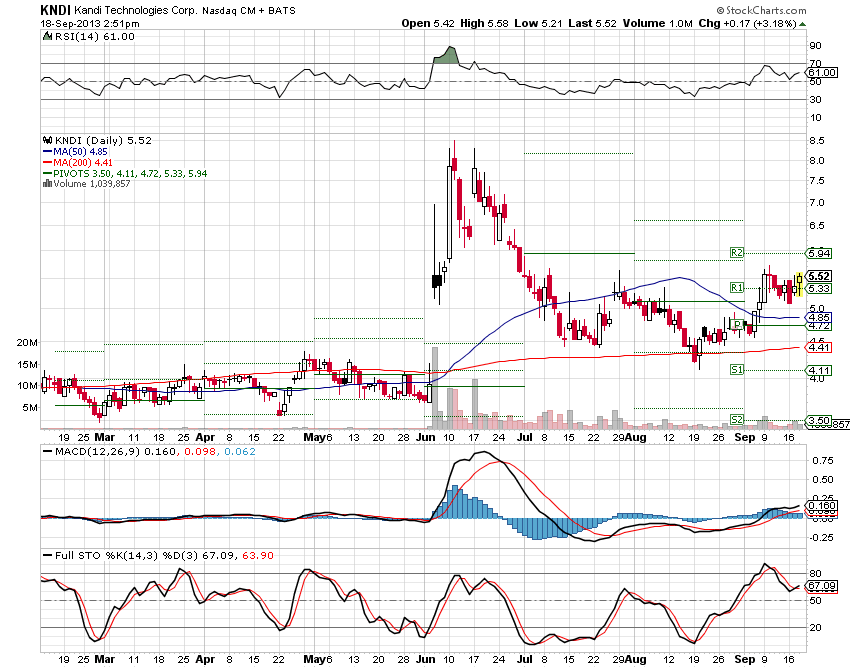Click the 3.50 pivot price tag

(819, 420)
